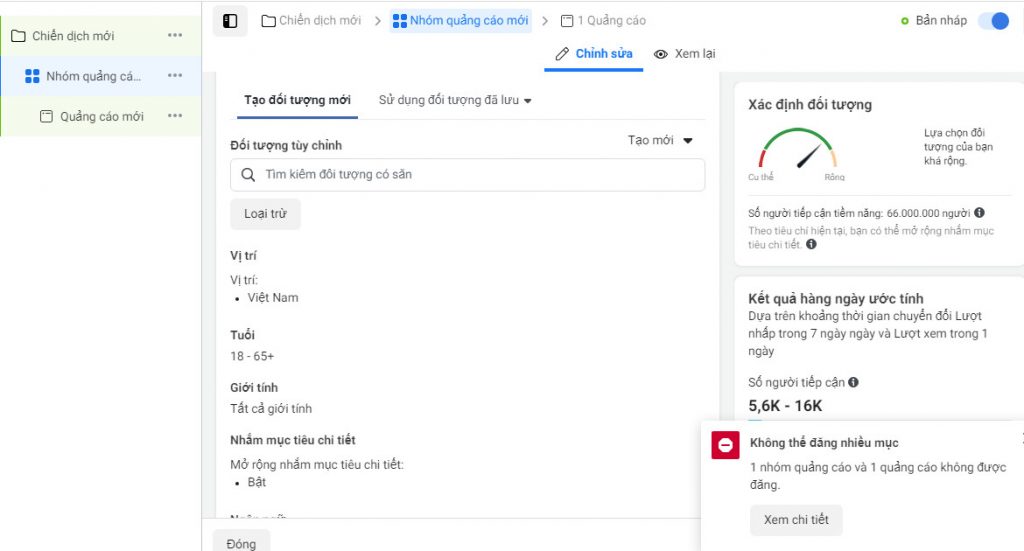Click the Đóng button

point(241,543)
